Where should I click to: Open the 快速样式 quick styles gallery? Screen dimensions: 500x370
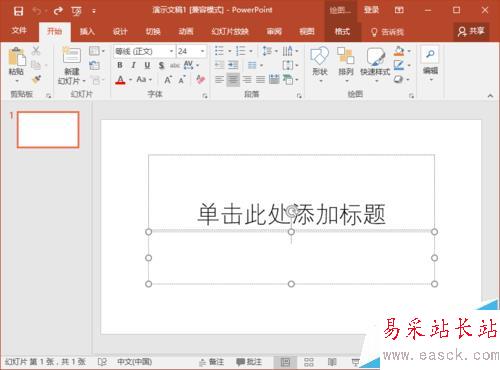375,65
